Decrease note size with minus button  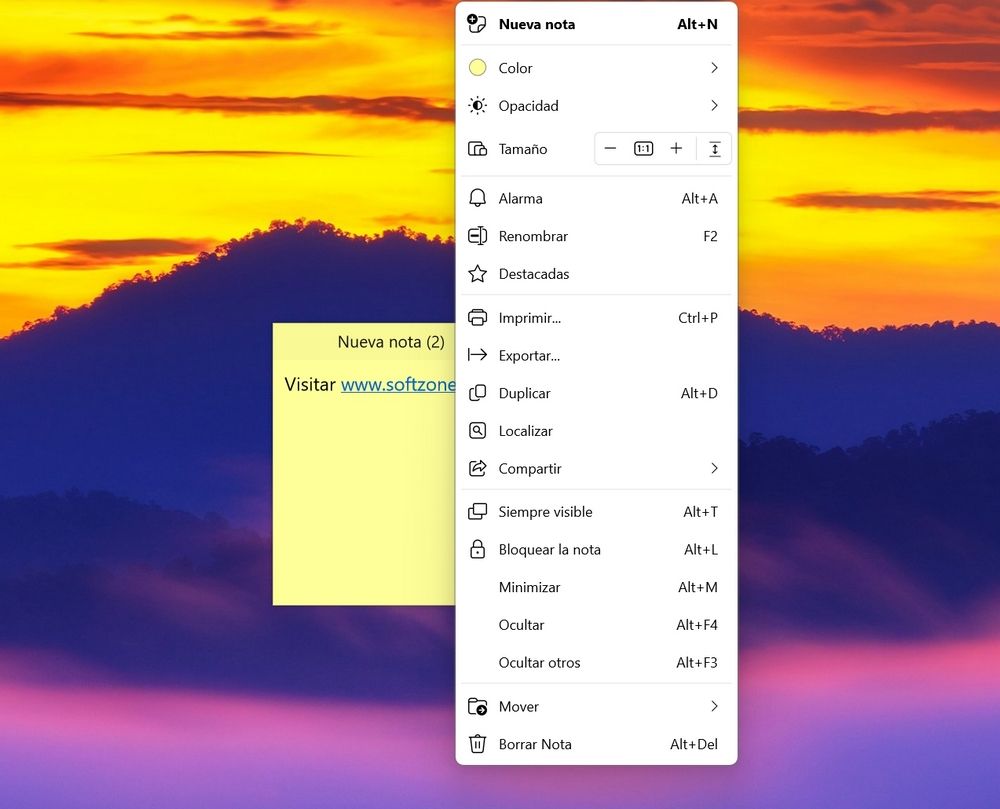point(610,149)
